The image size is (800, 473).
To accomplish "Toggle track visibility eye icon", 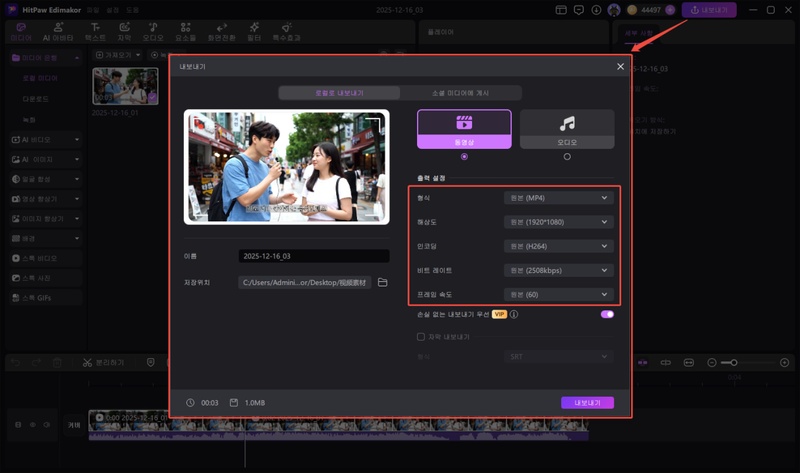I will click(33, 425).
